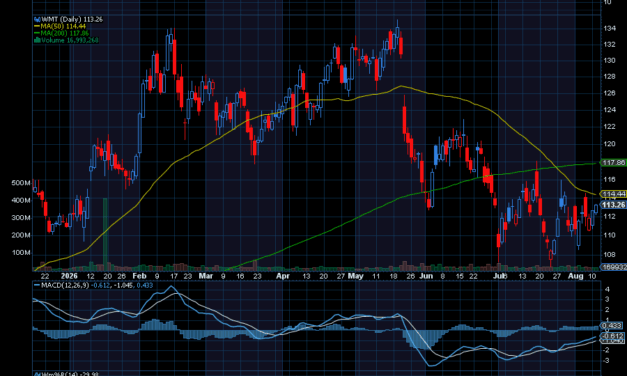The height and width of the screenshot is (376, 627).
Task: Click the white 113.26 last price tag
Action: point(614,205)
